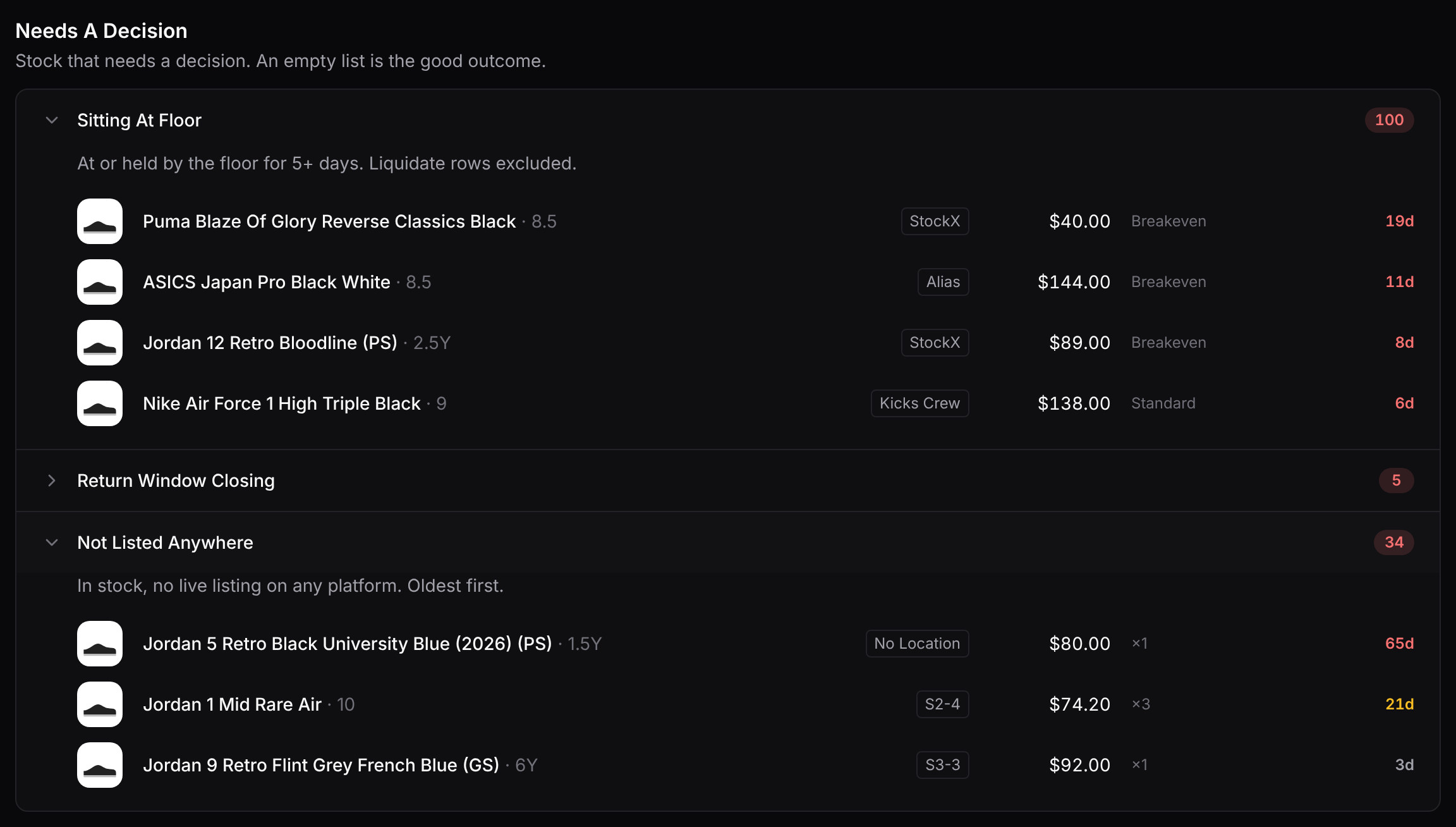This screenshot has height=827, width=1456.
Task: Click the Return Window Closing section title
Action: point(176,481)
